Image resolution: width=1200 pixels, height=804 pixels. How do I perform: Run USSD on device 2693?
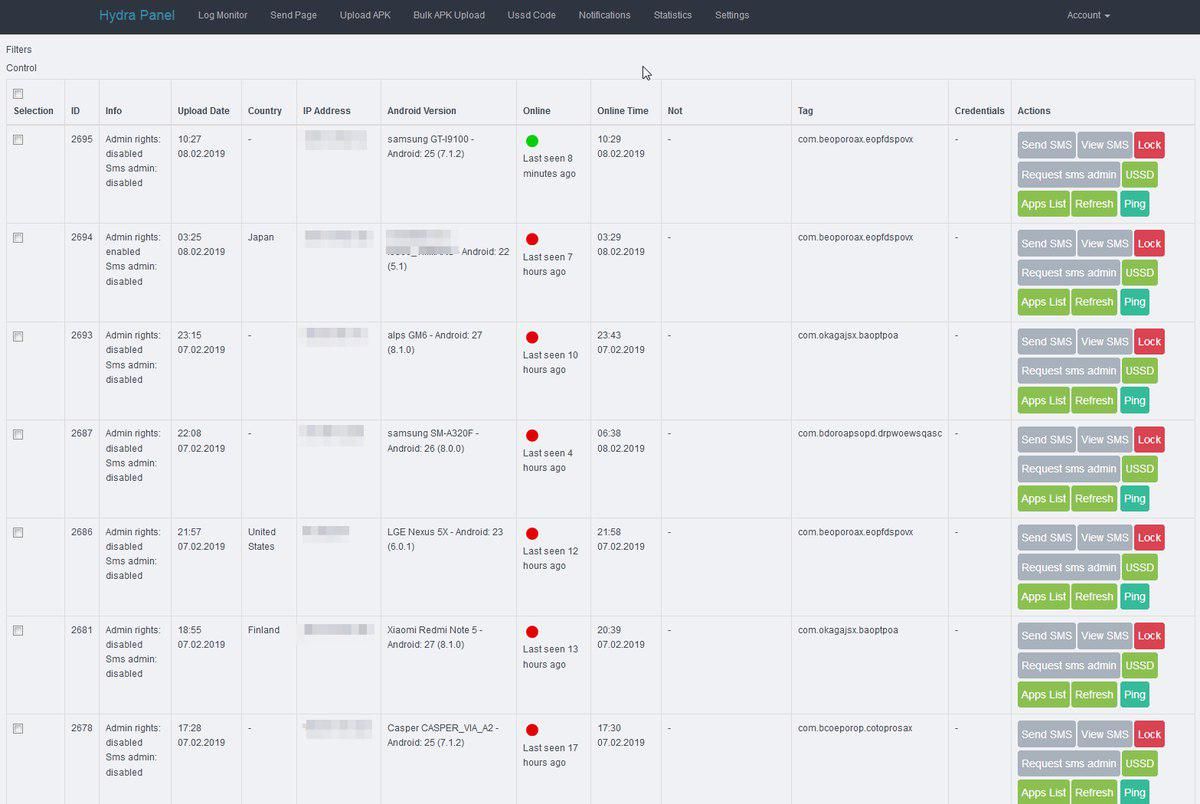1139,371
